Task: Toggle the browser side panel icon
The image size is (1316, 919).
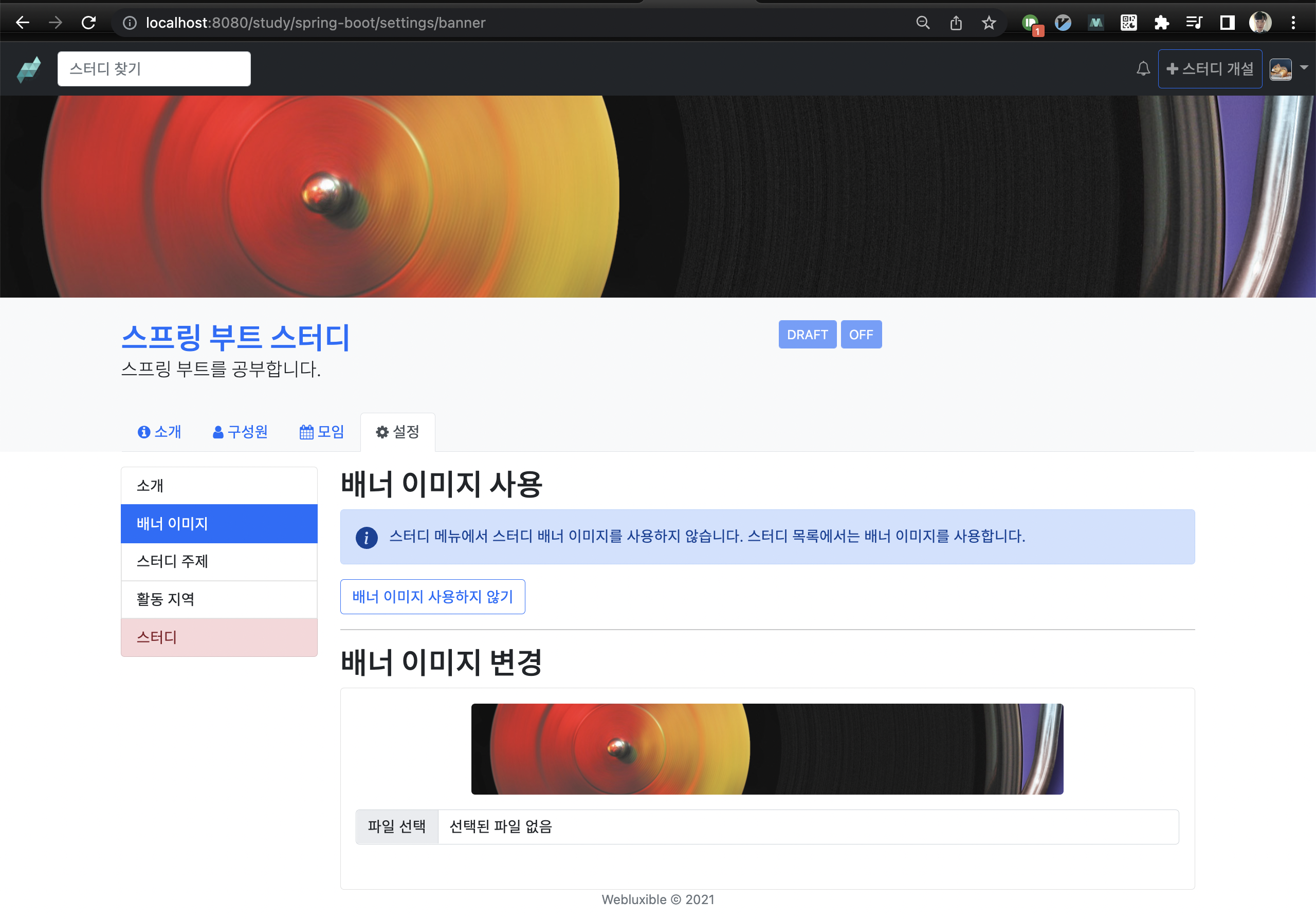Action: (x=1227, y=23)
